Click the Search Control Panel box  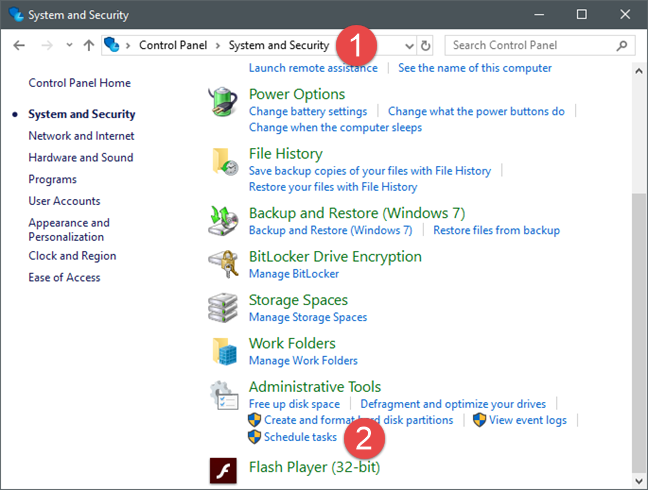pyautogui.click(x=540, y=45)
